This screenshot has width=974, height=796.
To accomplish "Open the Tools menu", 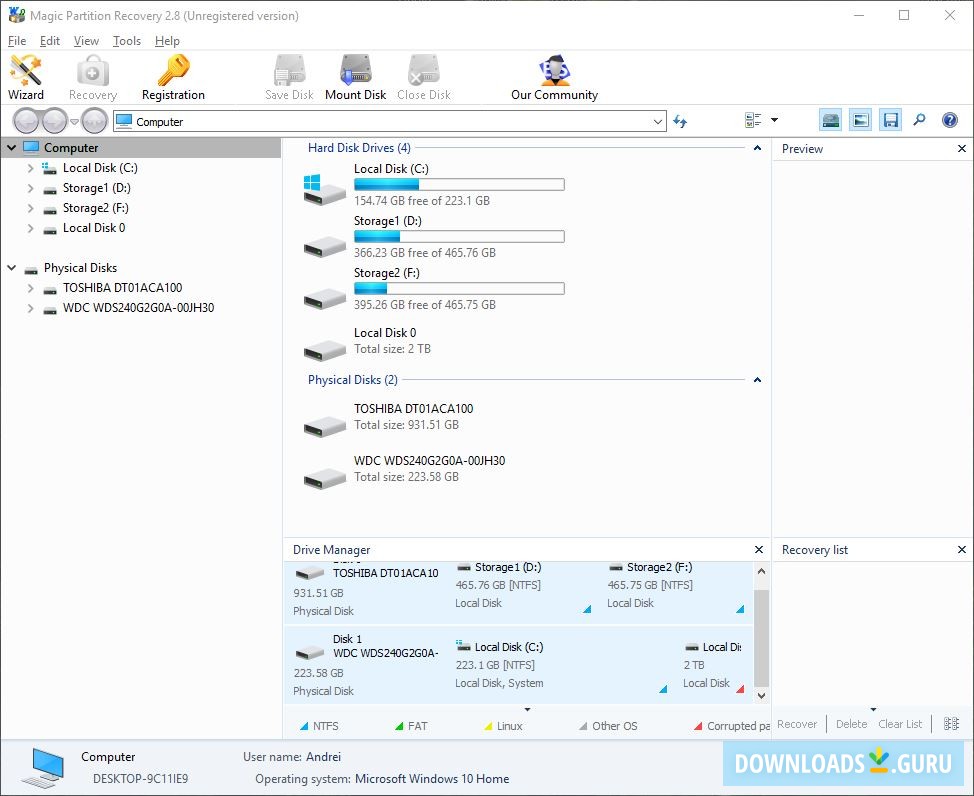I will click(x=126, y=40).
